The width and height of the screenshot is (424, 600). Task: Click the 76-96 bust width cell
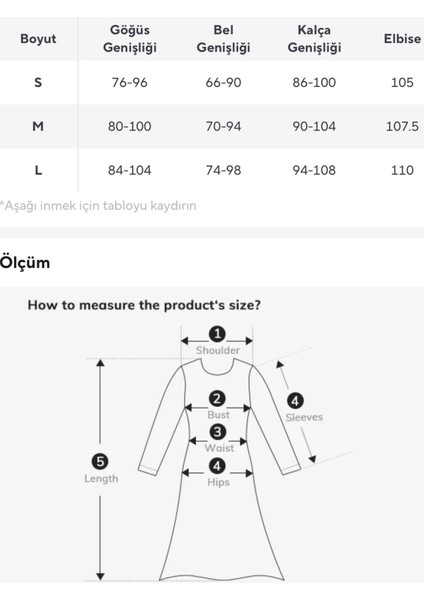point(130,82)
